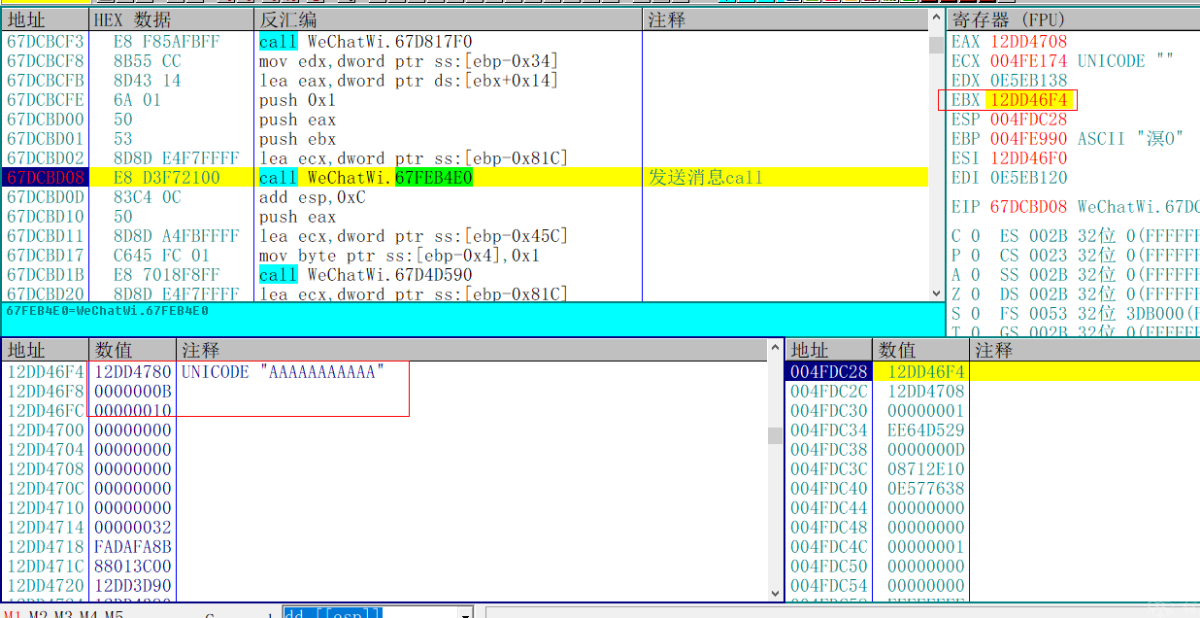Click the dump value 00000032
The image size is (1200, 618).
(x=133, y=527)
